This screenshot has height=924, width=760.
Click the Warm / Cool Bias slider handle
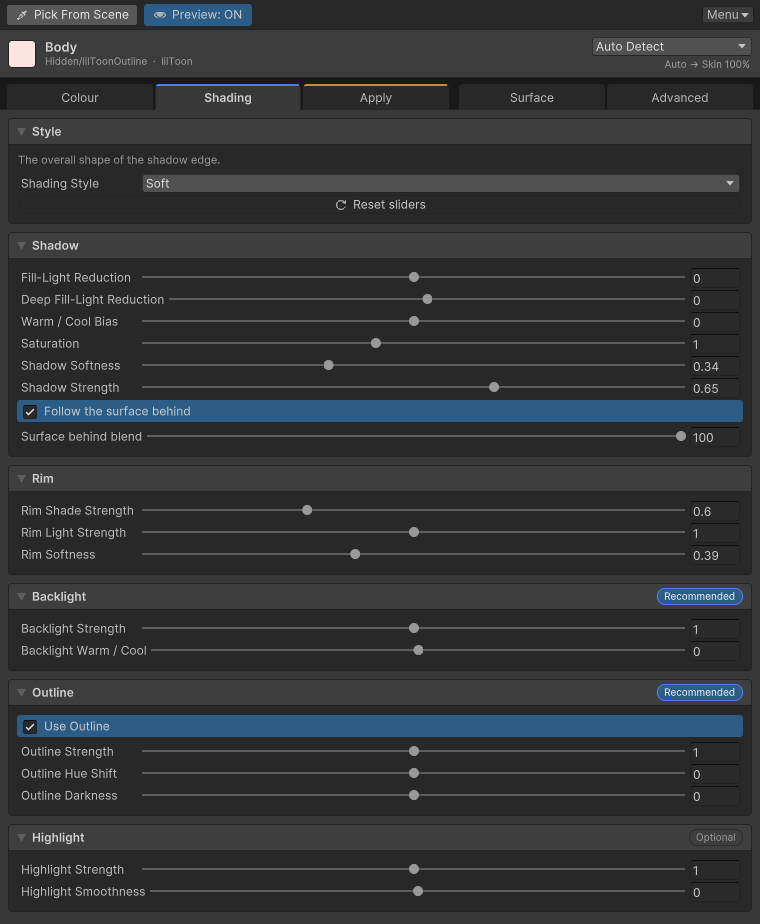(414, 321)
